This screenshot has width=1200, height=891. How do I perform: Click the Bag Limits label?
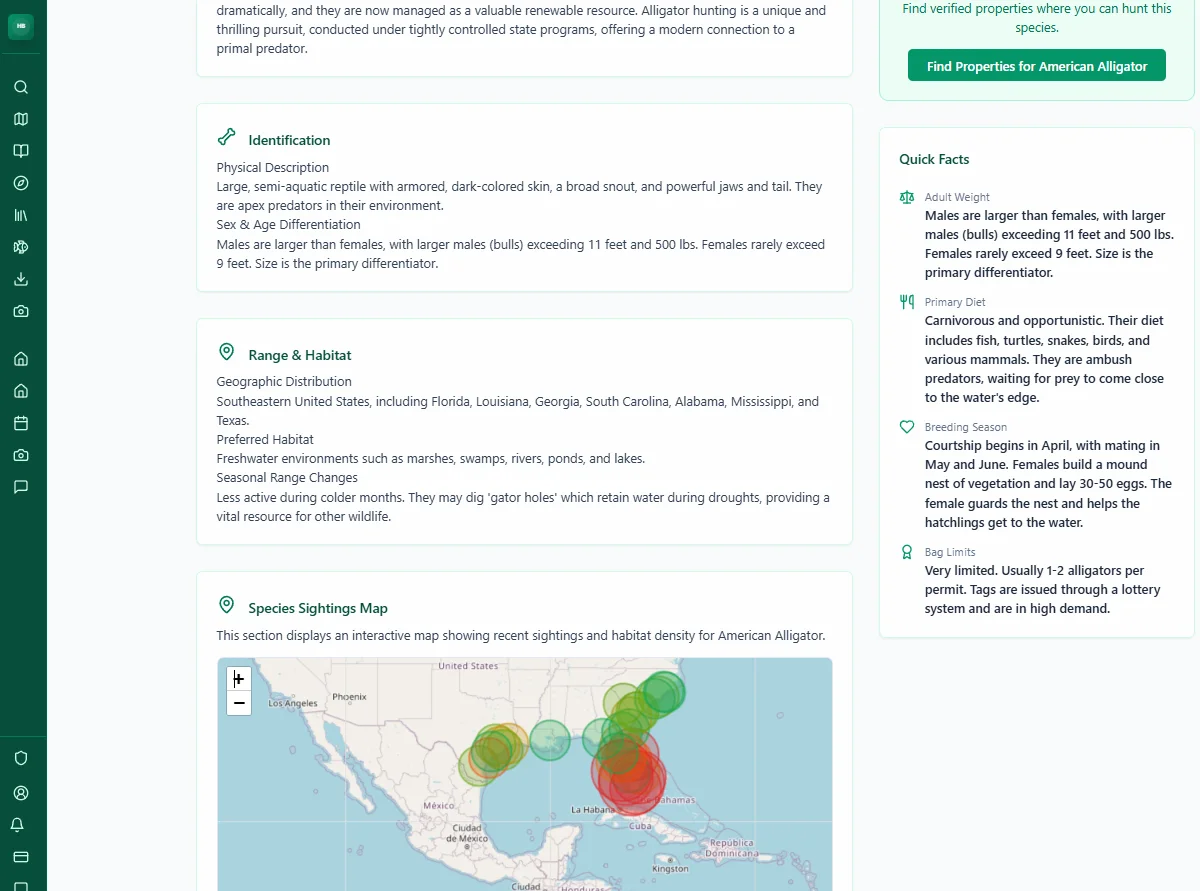pos(950,552)
